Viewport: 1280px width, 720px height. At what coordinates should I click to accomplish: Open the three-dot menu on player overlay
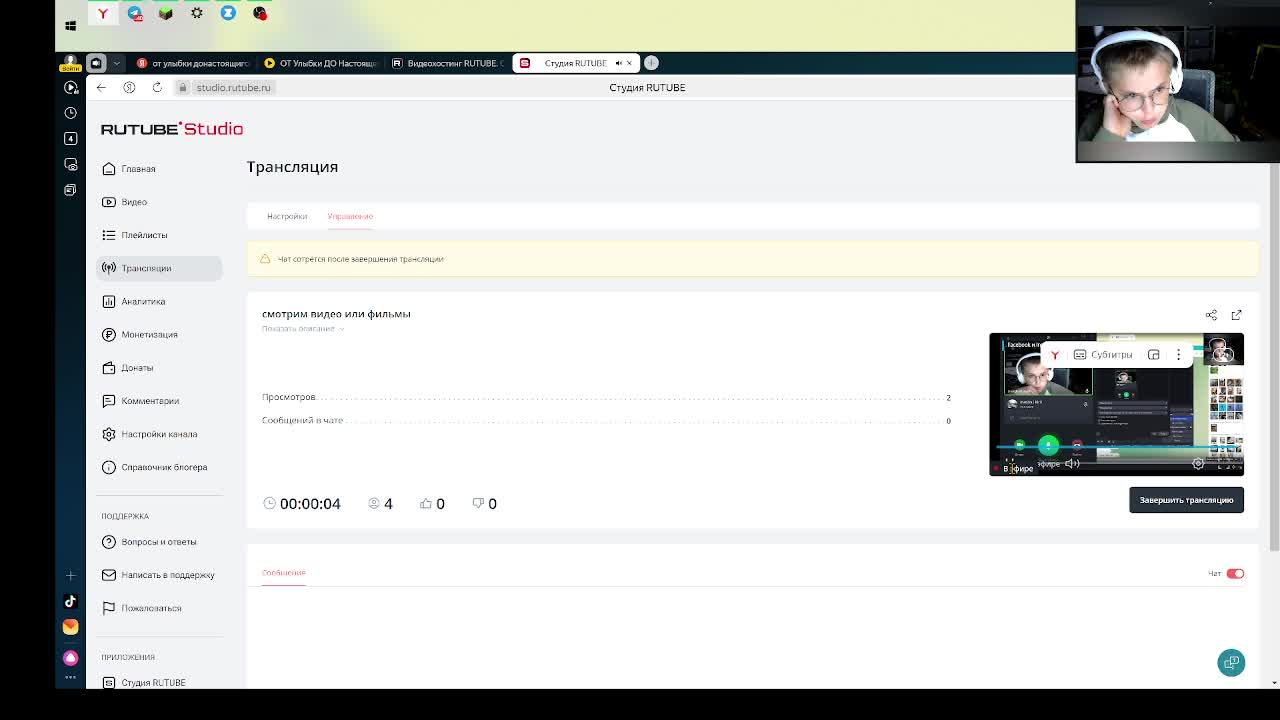pyautogui.click(x=1178, y=355)
